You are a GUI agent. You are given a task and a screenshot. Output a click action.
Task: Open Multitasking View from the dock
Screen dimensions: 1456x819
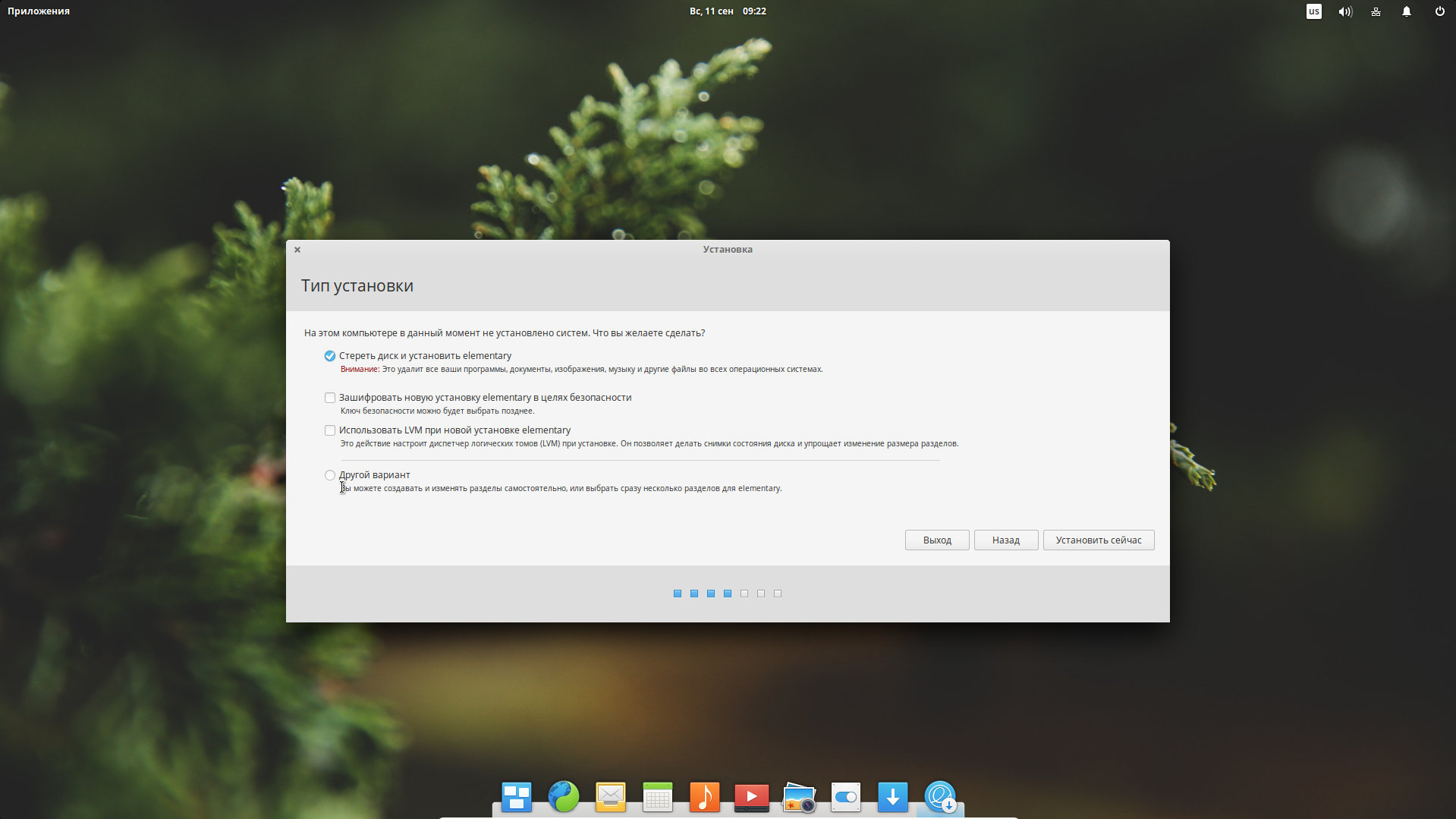[x=516, y=797]
